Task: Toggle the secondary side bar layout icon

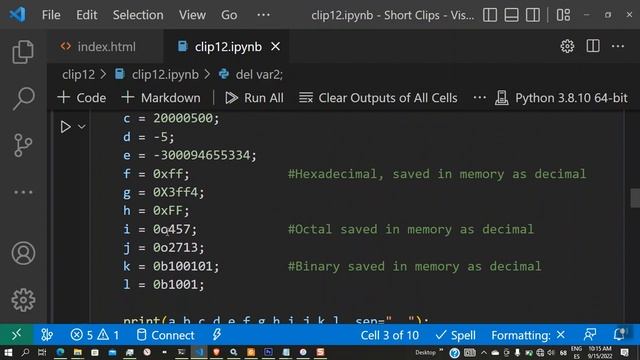Action: pyautogui.click(x=533, y=15)
